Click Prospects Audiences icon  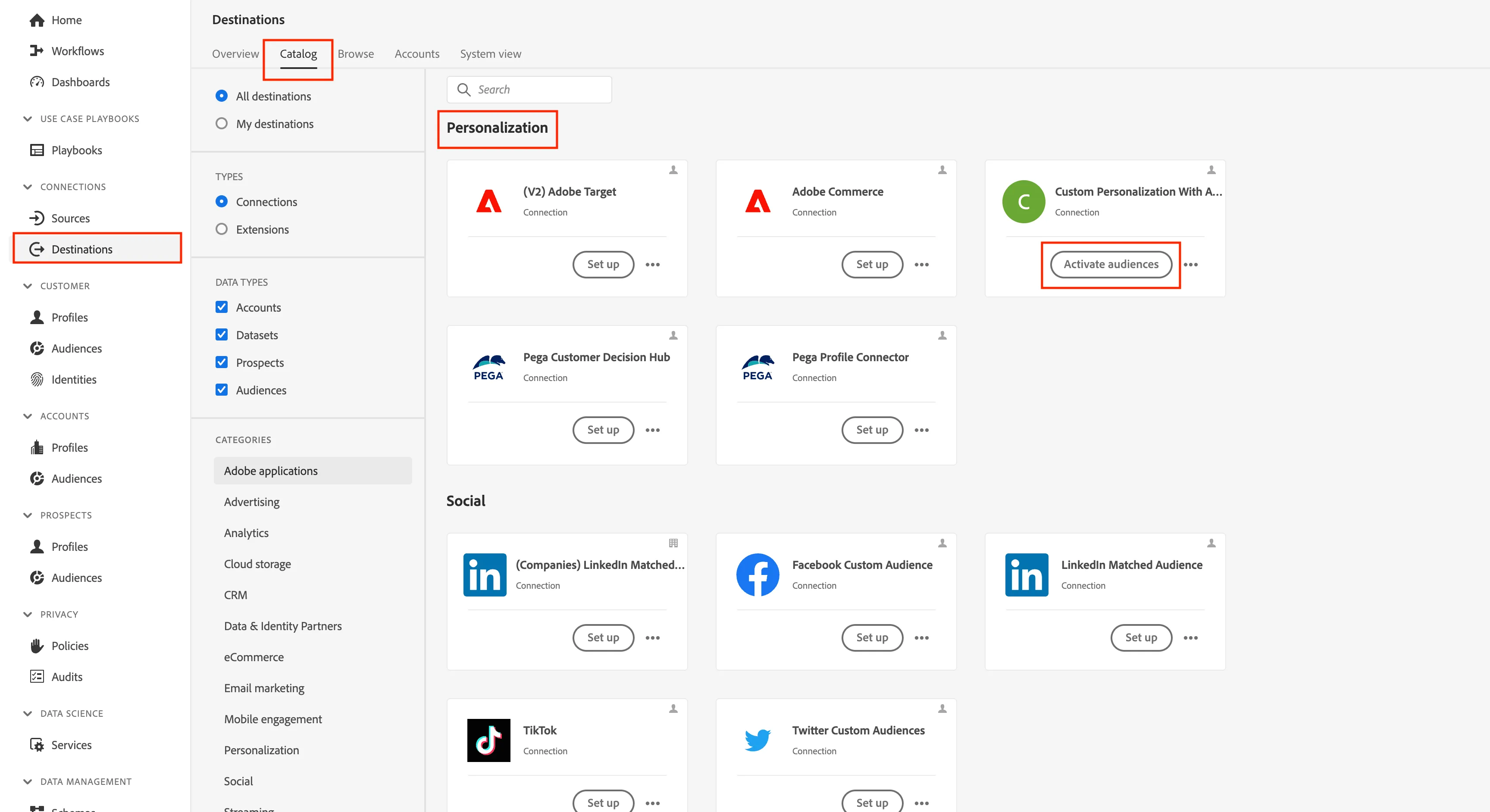[x=37, y=578]
